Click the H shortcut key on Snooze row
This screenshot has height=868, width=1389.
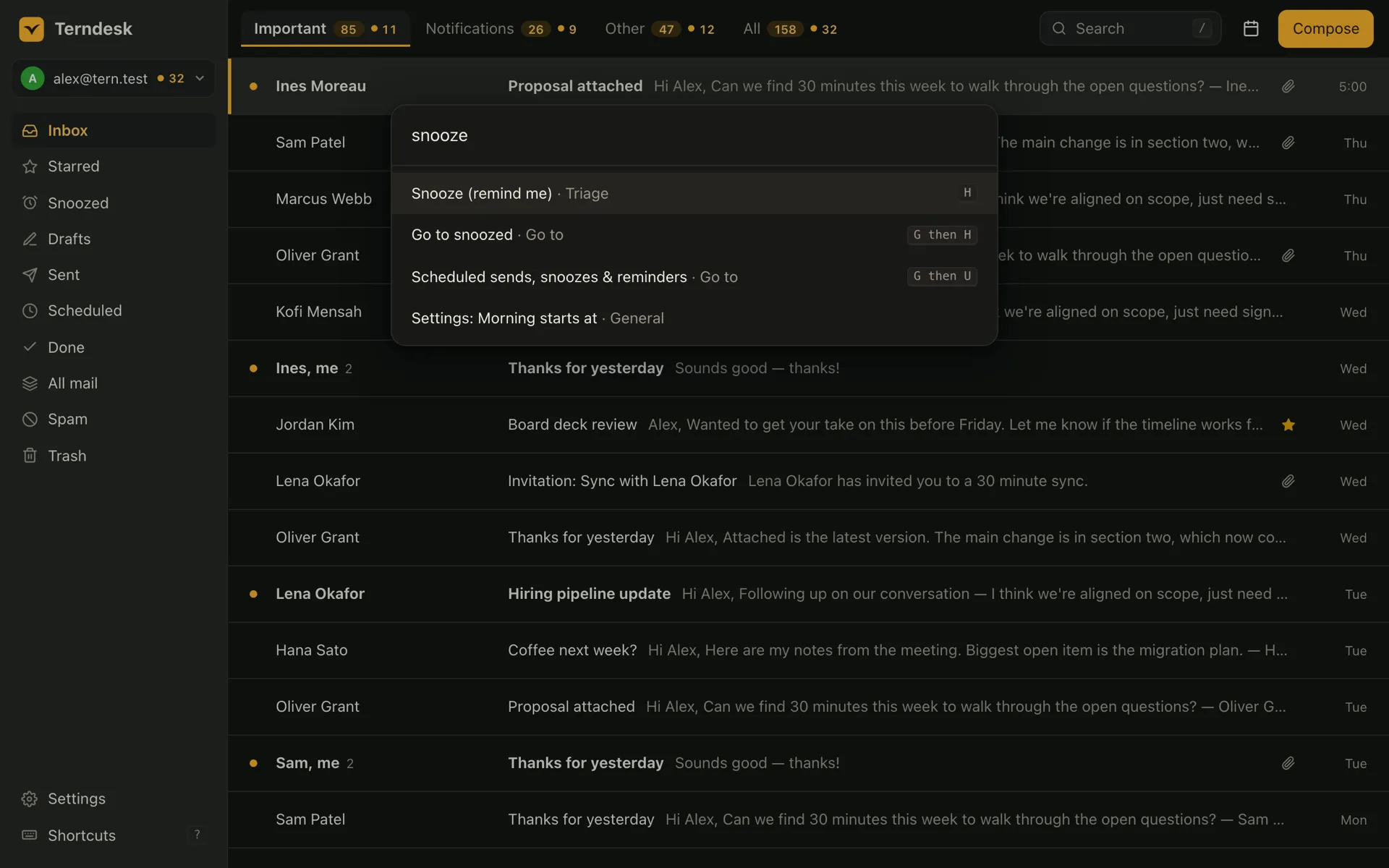click(x=967, y=192)
